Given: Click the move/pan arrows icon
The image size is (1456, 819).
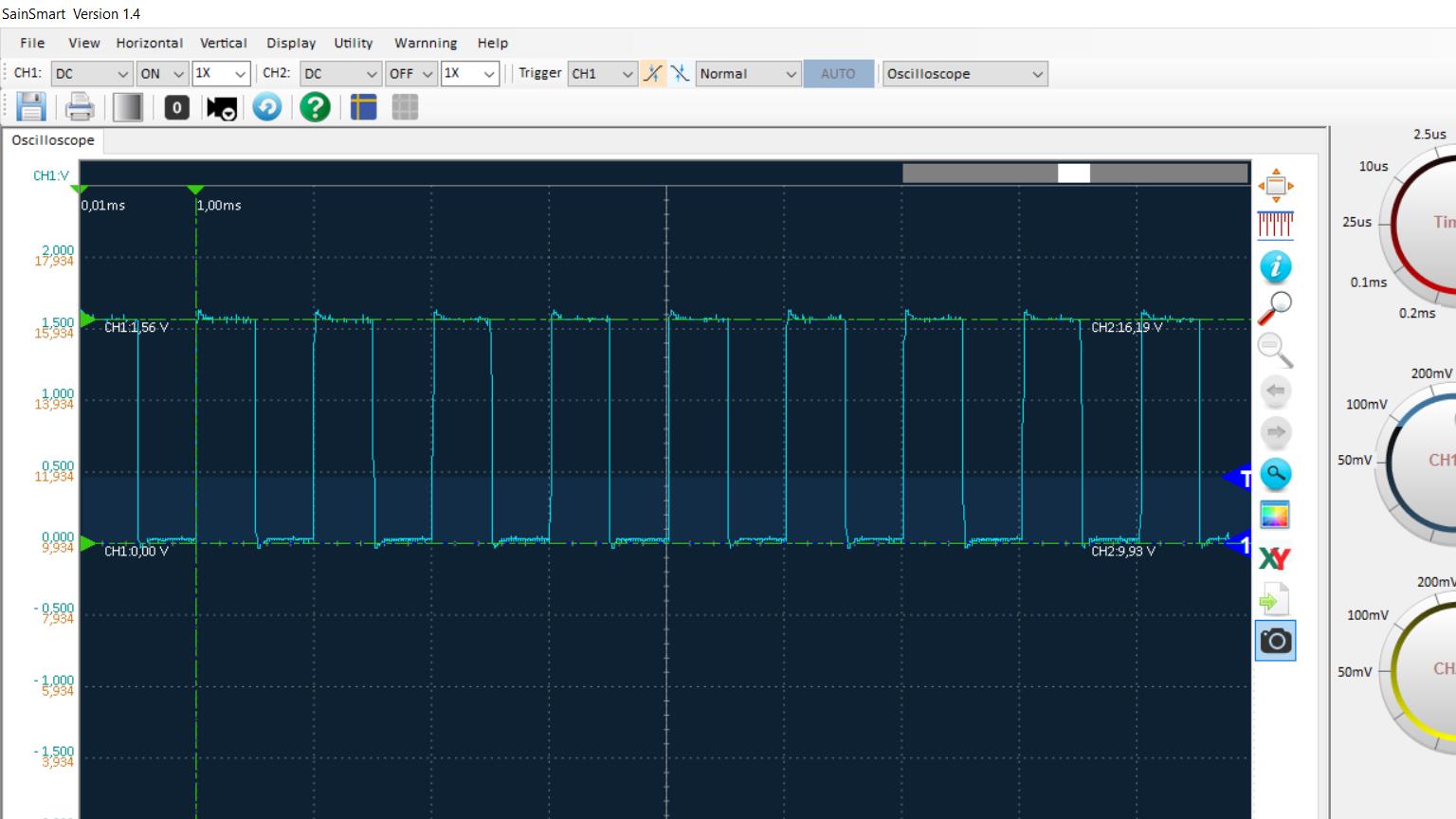Looking at the screenshot, I should coord(1276,185).
